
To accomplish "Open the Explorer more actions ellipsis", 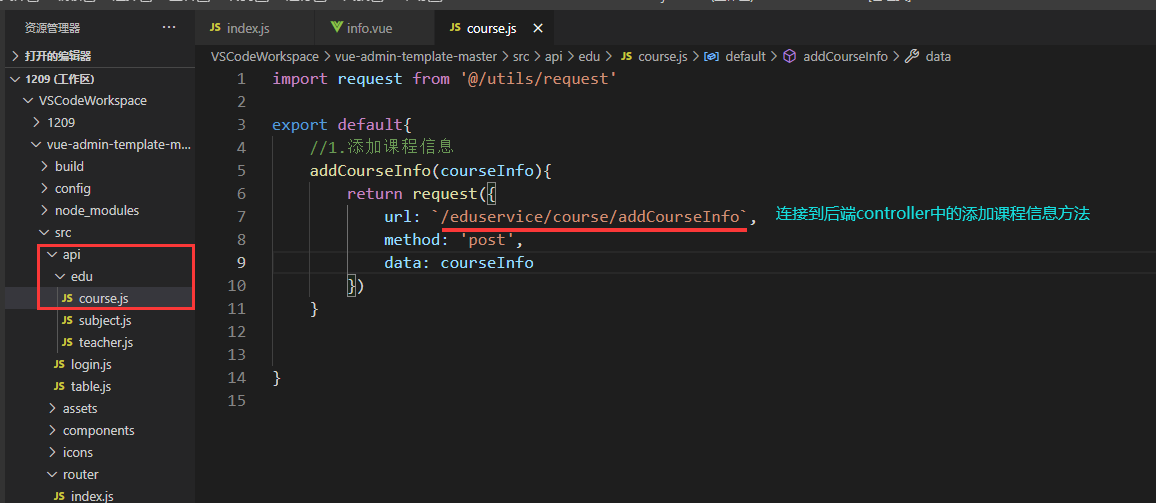I will point(169,28).
